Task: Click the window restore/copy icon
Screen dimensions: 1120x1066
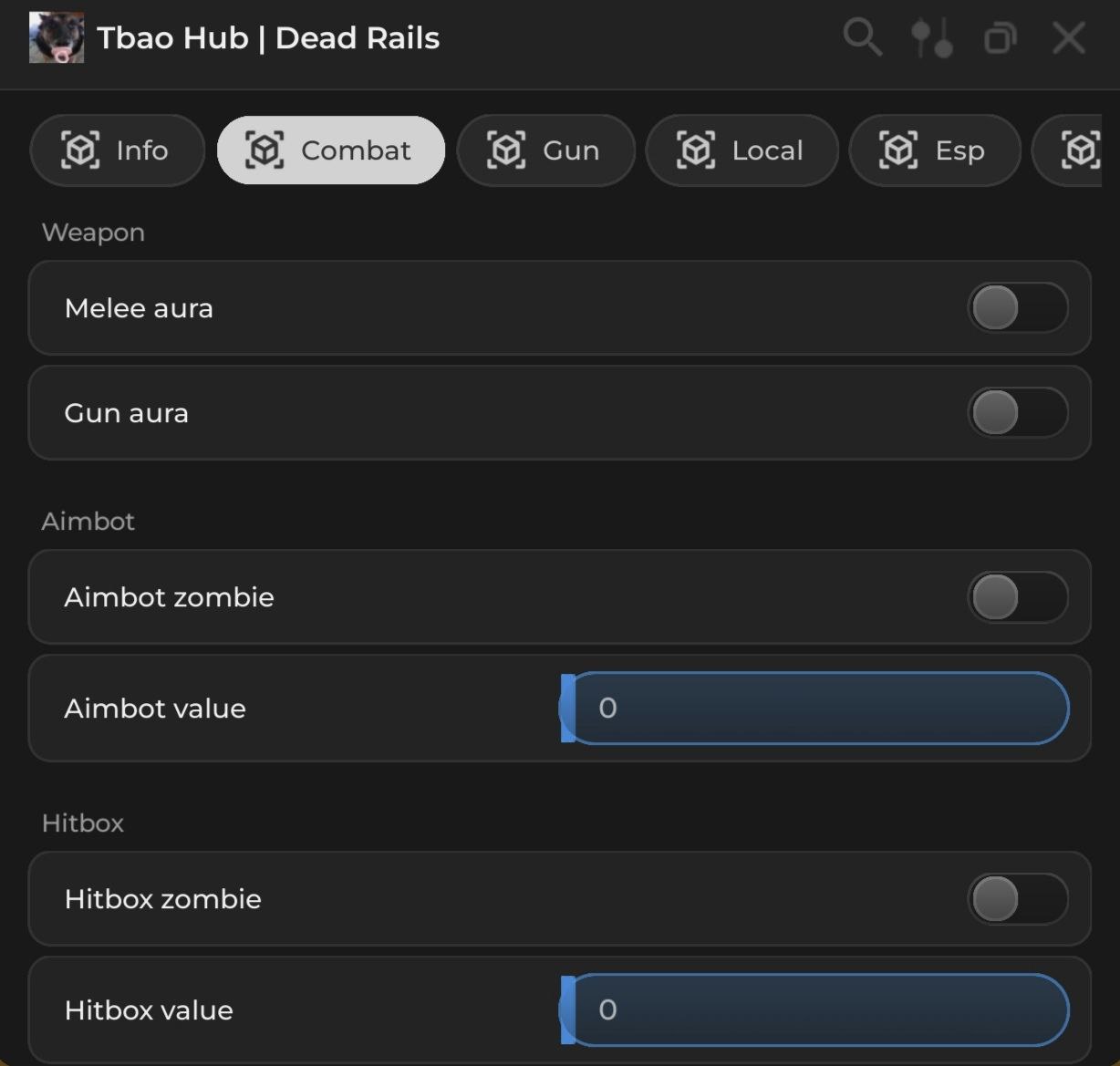Action: click(1001, 38)
